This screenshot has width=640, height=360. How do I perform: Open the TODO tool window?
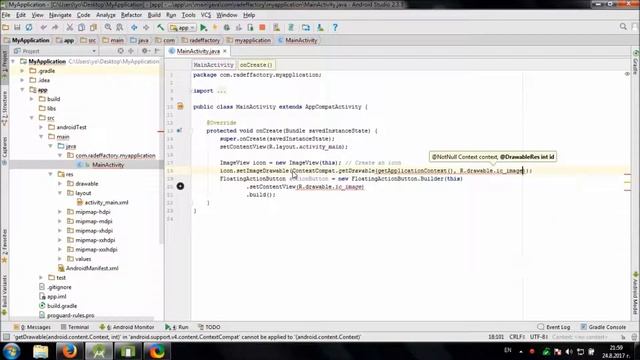[x=209, y=327]
